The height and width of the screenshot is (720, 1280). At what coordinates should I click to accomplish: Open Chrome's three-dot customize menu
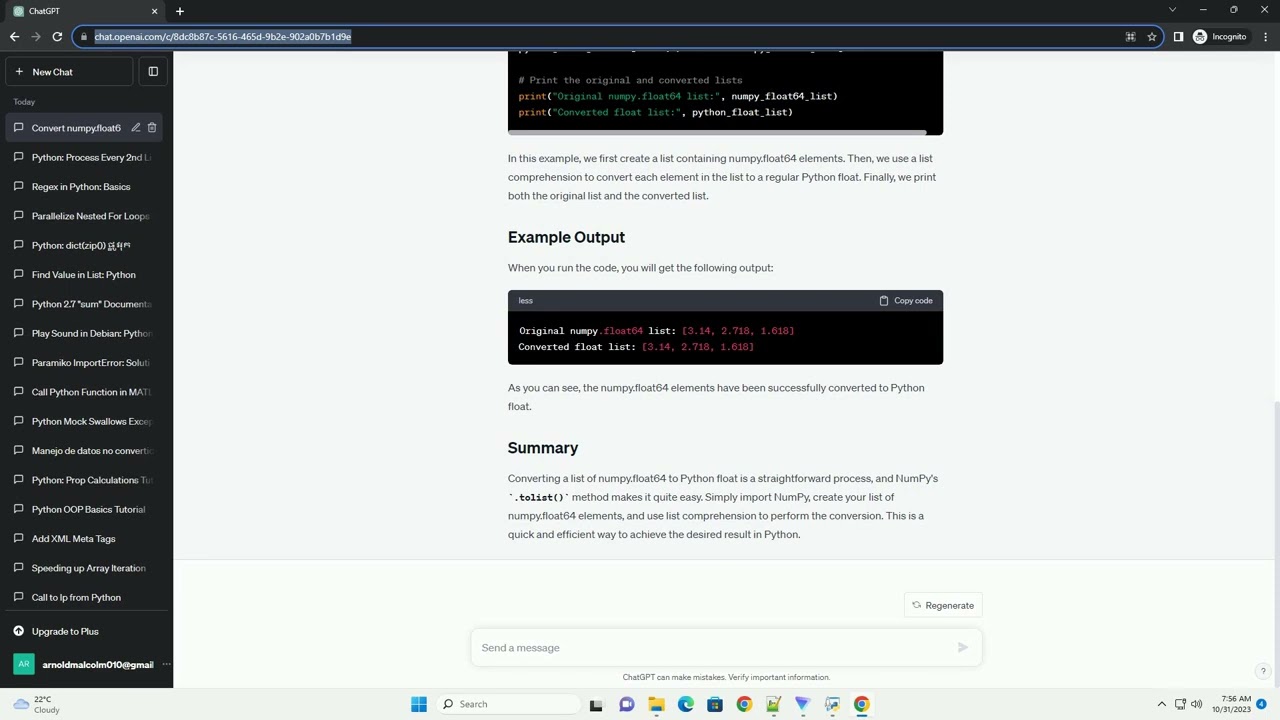(1265, 37)
